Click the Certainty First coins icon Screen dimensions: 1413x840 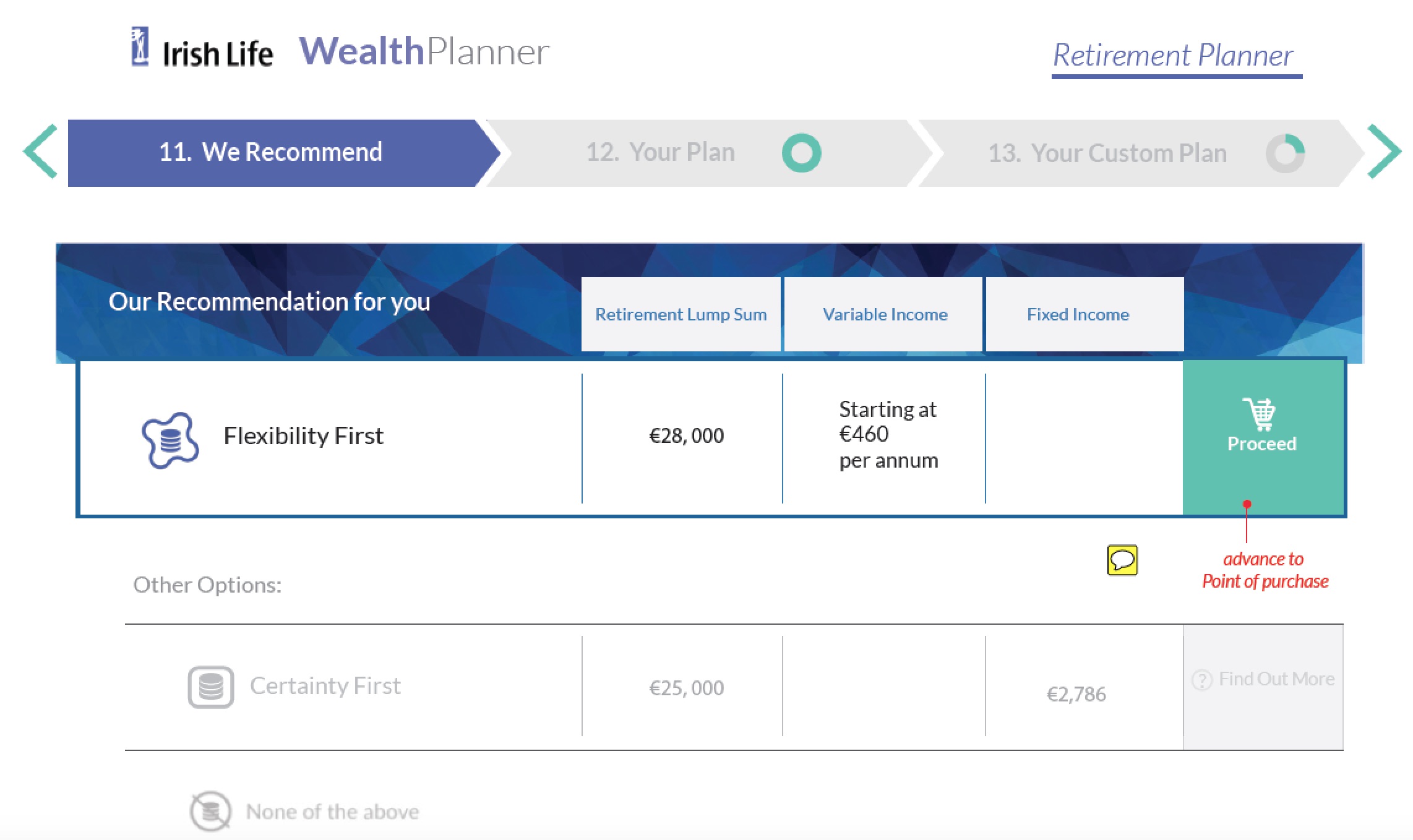(211, 687)
